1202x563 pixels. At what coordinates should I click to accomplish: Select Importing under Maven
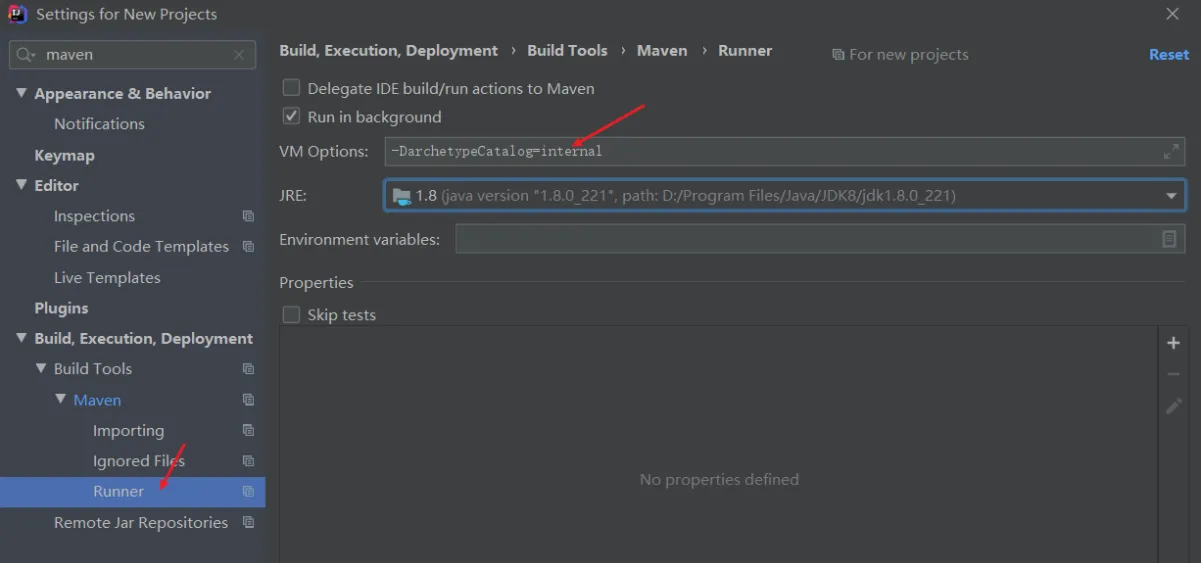[x=128, y=430]
